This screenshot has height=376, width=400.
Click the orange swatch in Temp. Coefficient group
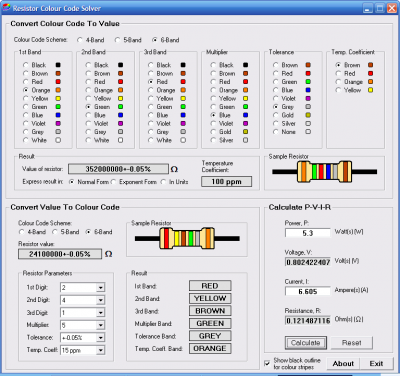370,82
